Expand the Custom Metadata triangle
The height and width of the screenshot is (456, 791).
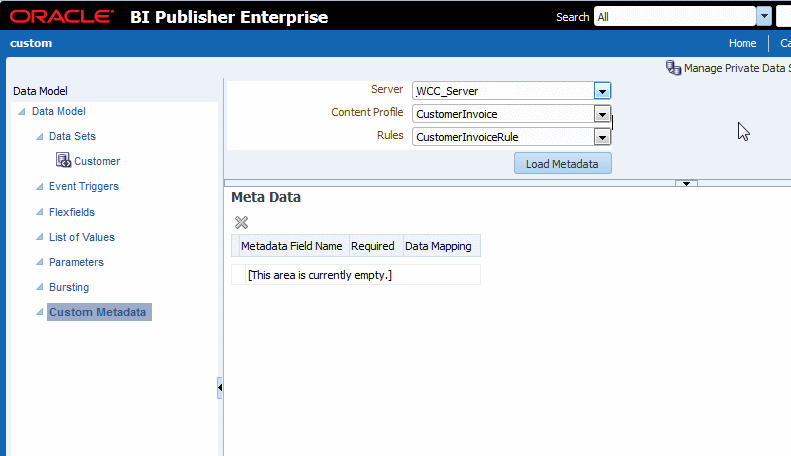pos(39,312)
